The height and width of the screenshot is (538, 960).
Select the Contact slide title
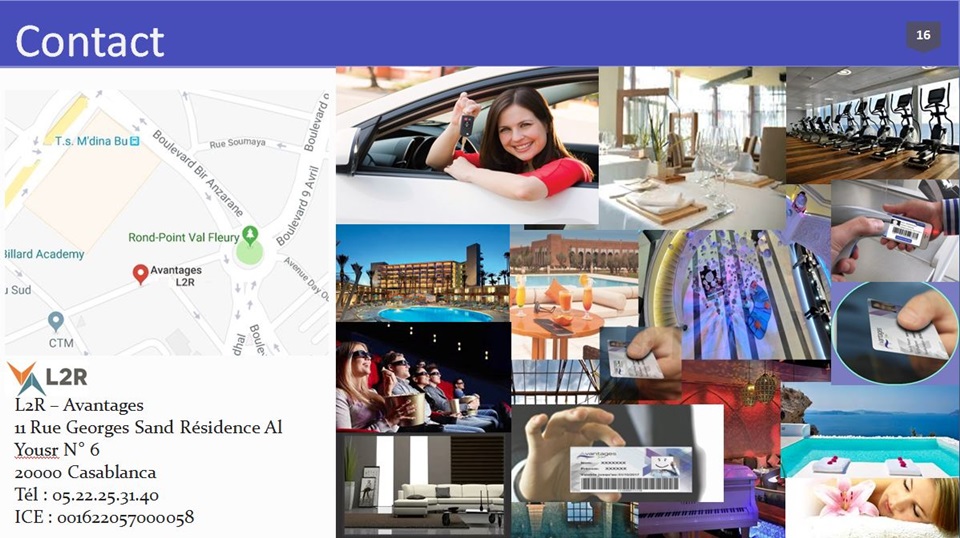click(90, 41)
